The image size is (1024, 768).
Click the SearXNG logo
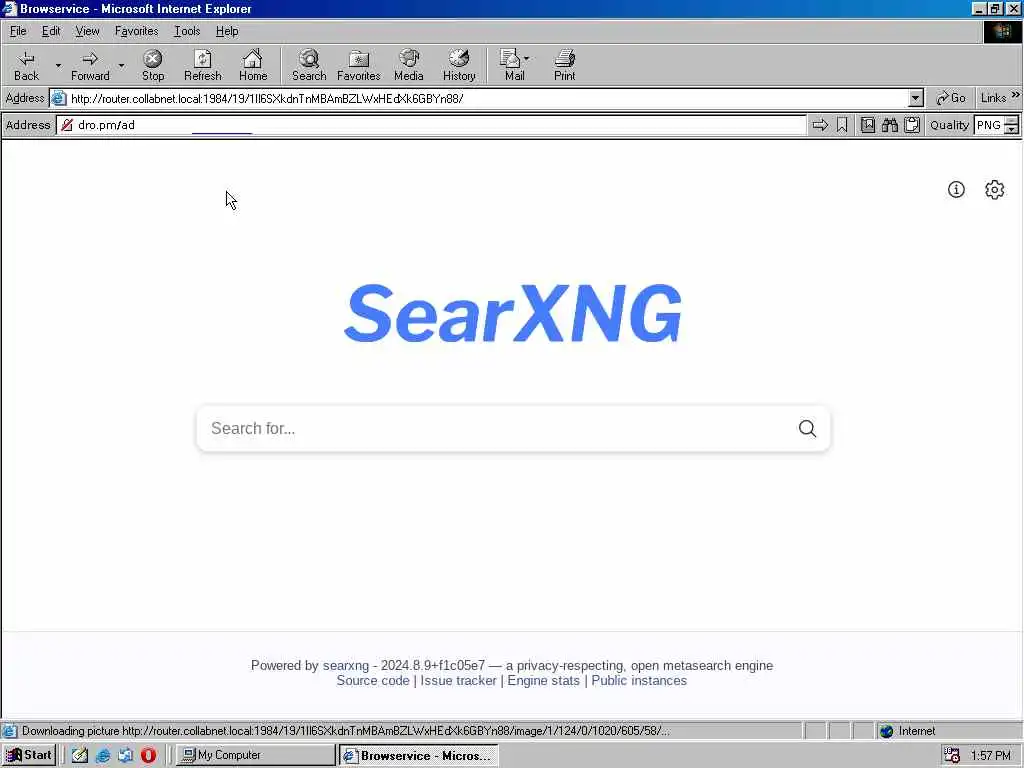pos(513,314)
